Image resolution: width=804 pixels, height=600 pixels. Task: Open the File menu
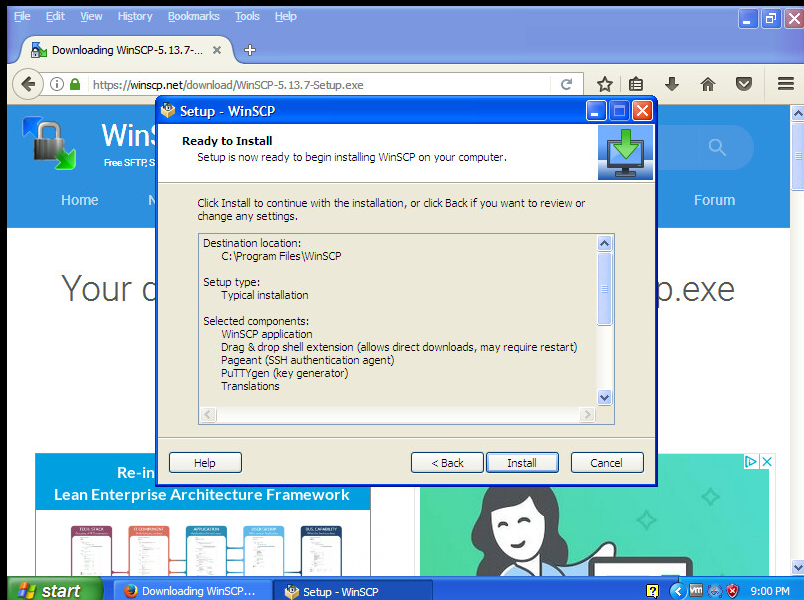click(22, 16)
